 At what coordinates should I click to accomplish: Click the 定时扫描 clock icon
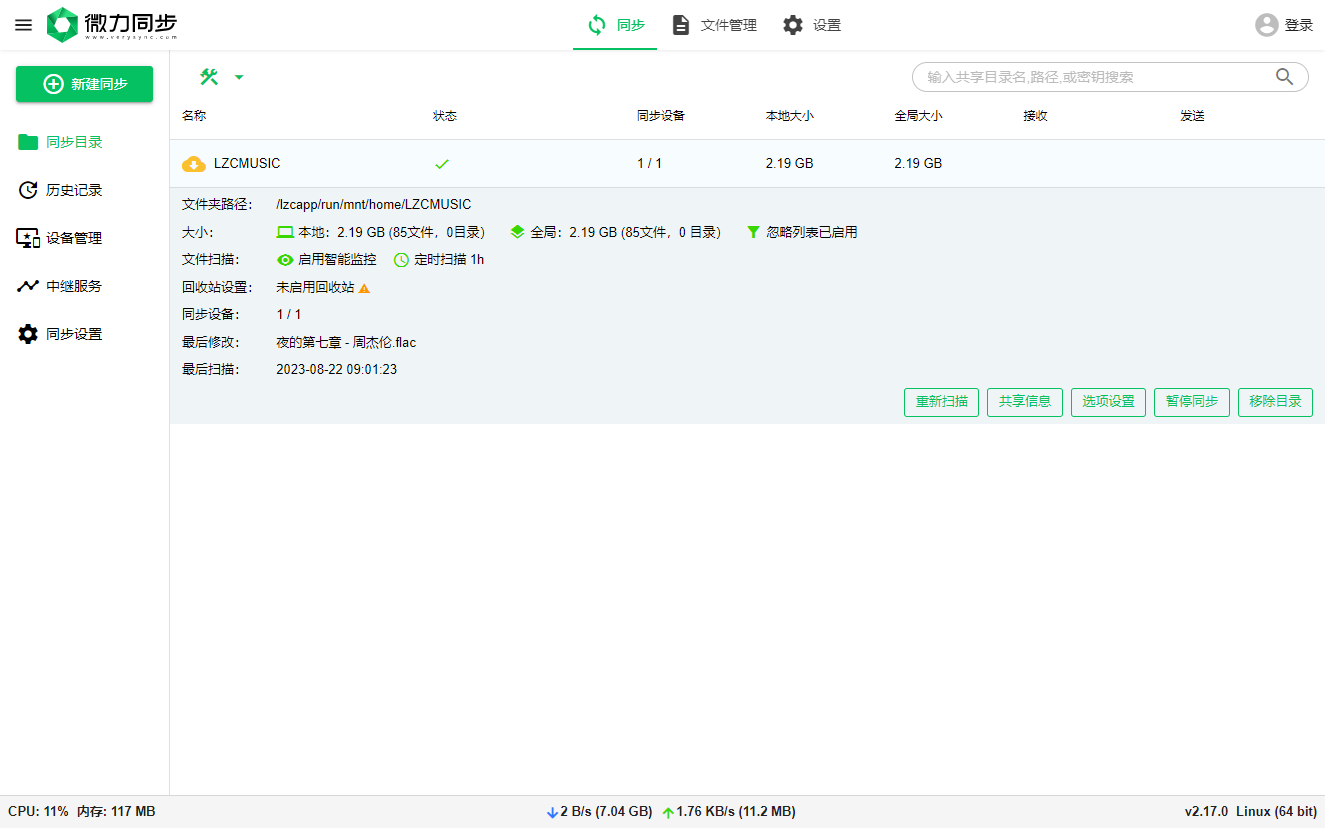[401, 260]
